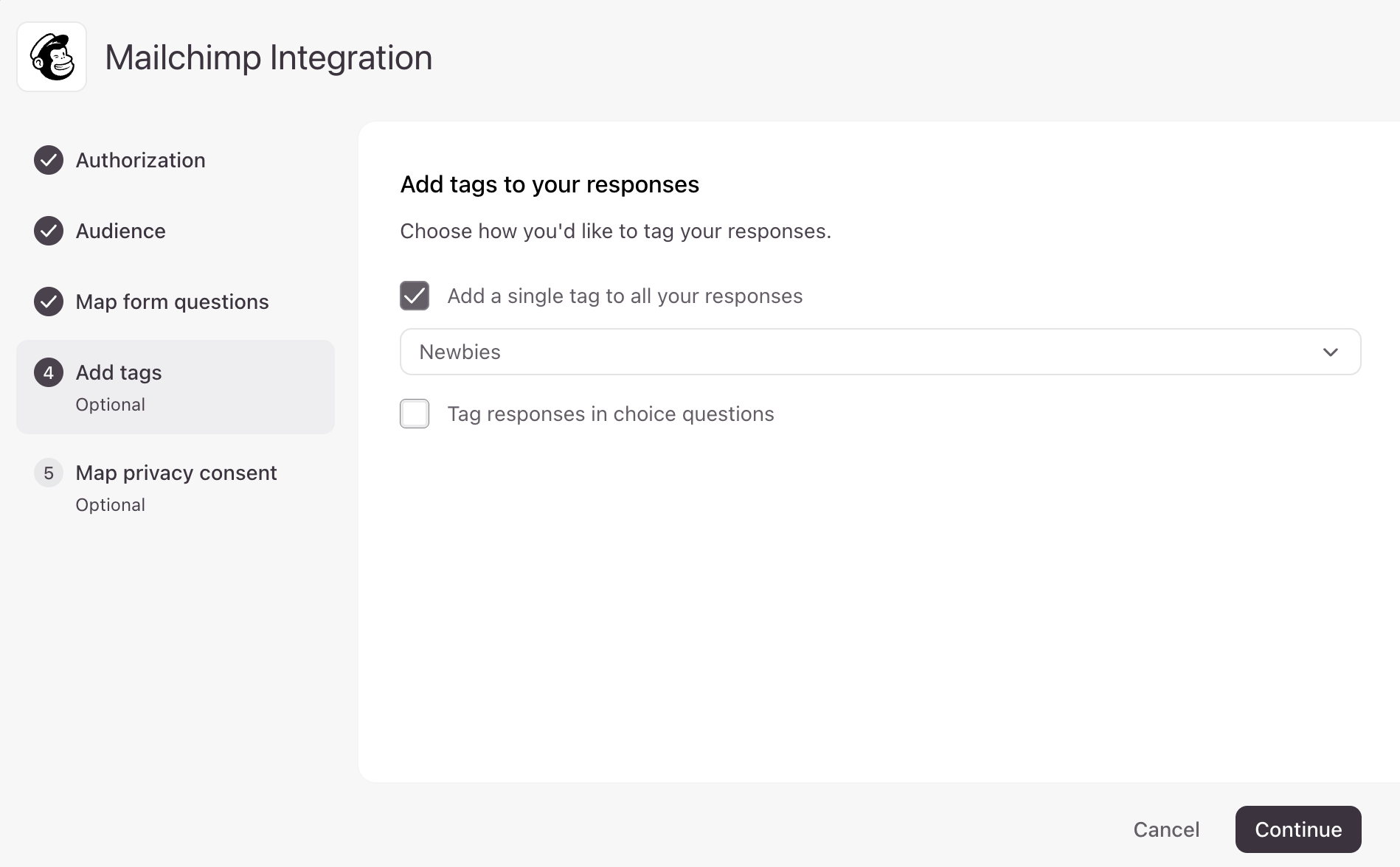Click the Map form questions checkmark icon
The image size is (1400, 867).
(49, 302)
